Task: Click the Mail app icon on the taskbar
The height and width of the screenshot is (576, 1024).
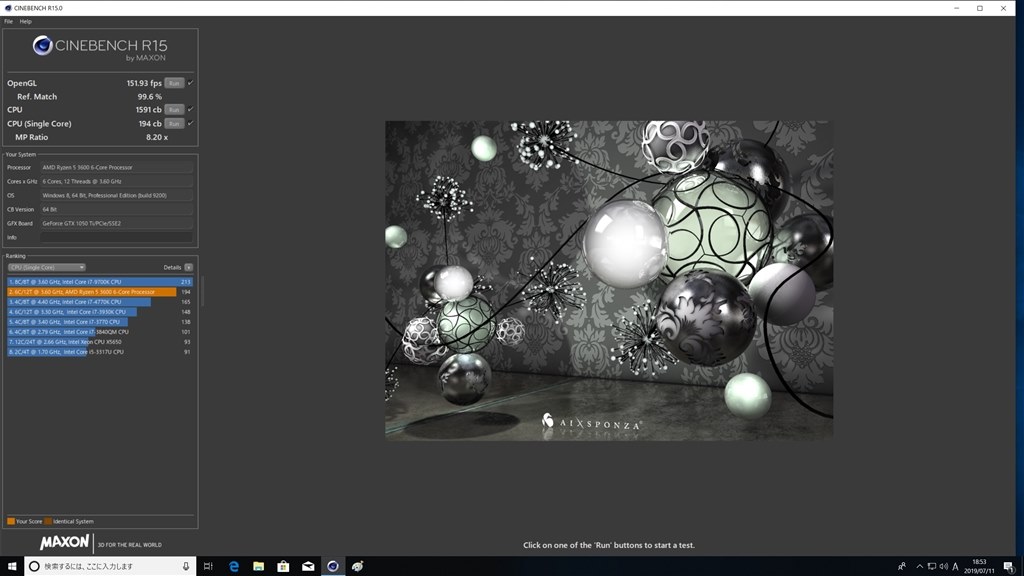Action: click(x=308, y=566)
